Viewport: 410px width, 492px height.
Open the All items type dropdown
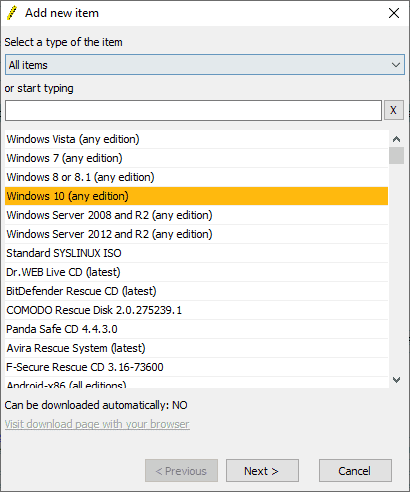(205, 65)
